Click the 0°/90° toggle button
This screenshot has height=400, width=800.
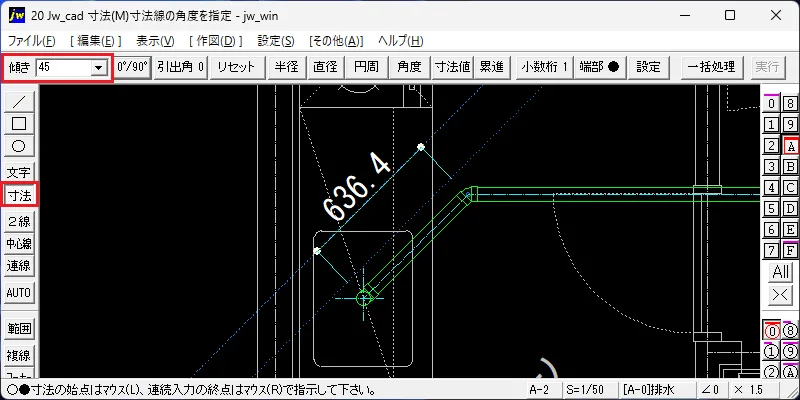(132, 67)
